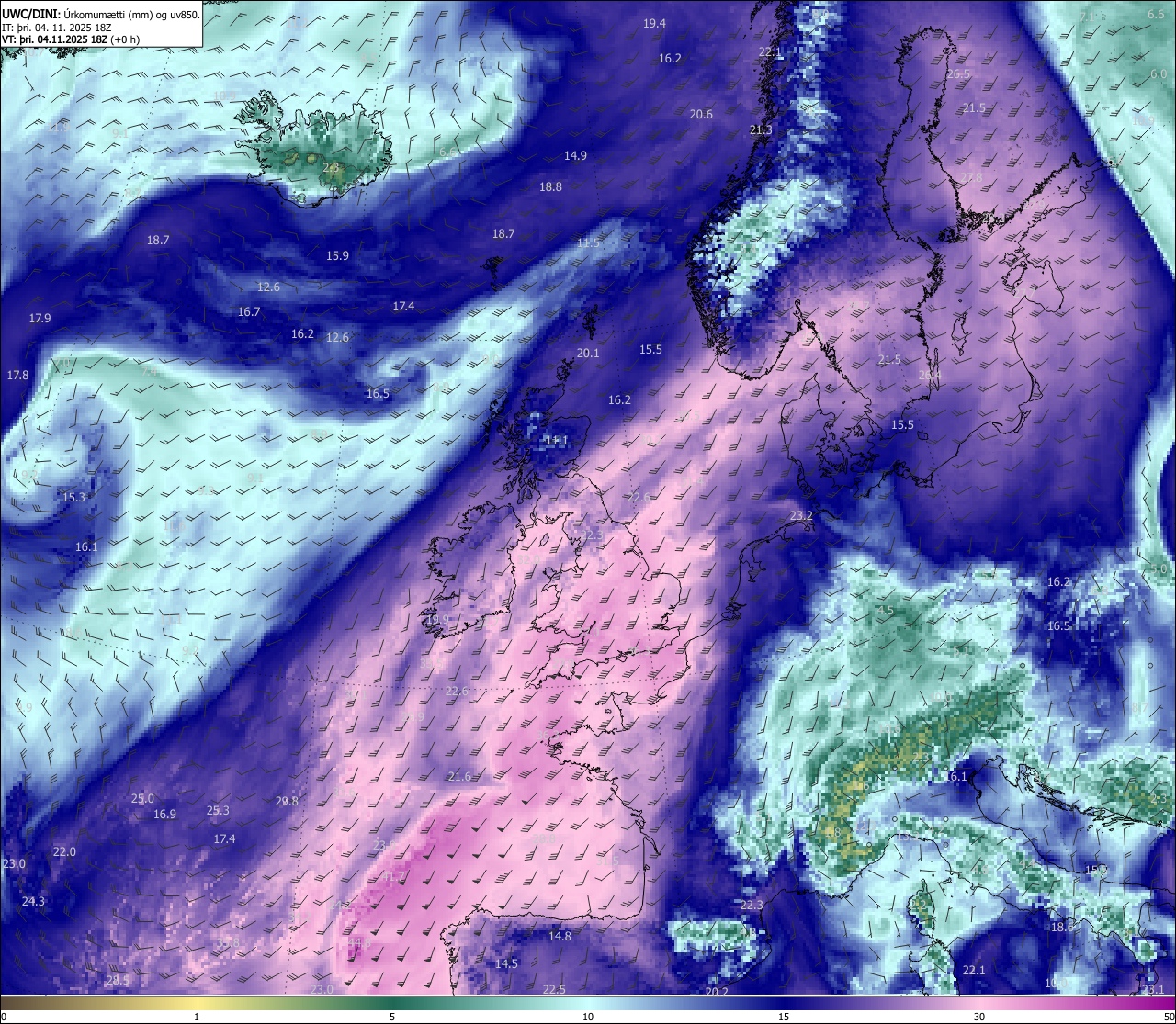1176x1024 pixels.
Task: Click the 15.9 map value
Action: (x=337, y=256)
